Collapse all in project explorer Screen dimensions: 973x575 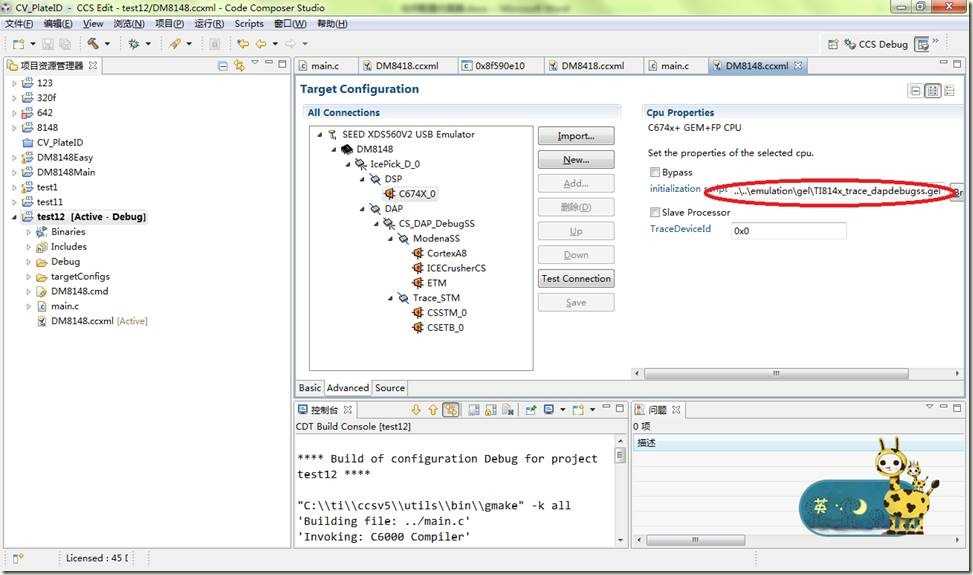[x=223, y=66]
